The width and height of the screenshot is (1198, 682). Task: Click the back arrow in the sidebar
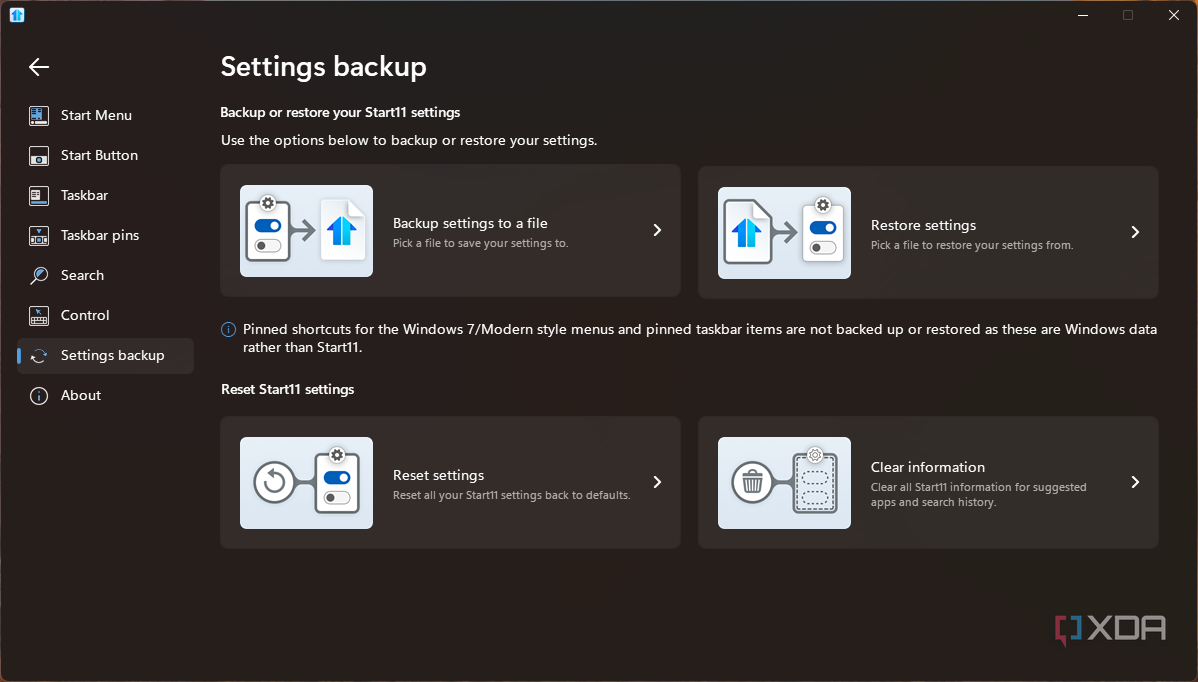pos(39,67)
